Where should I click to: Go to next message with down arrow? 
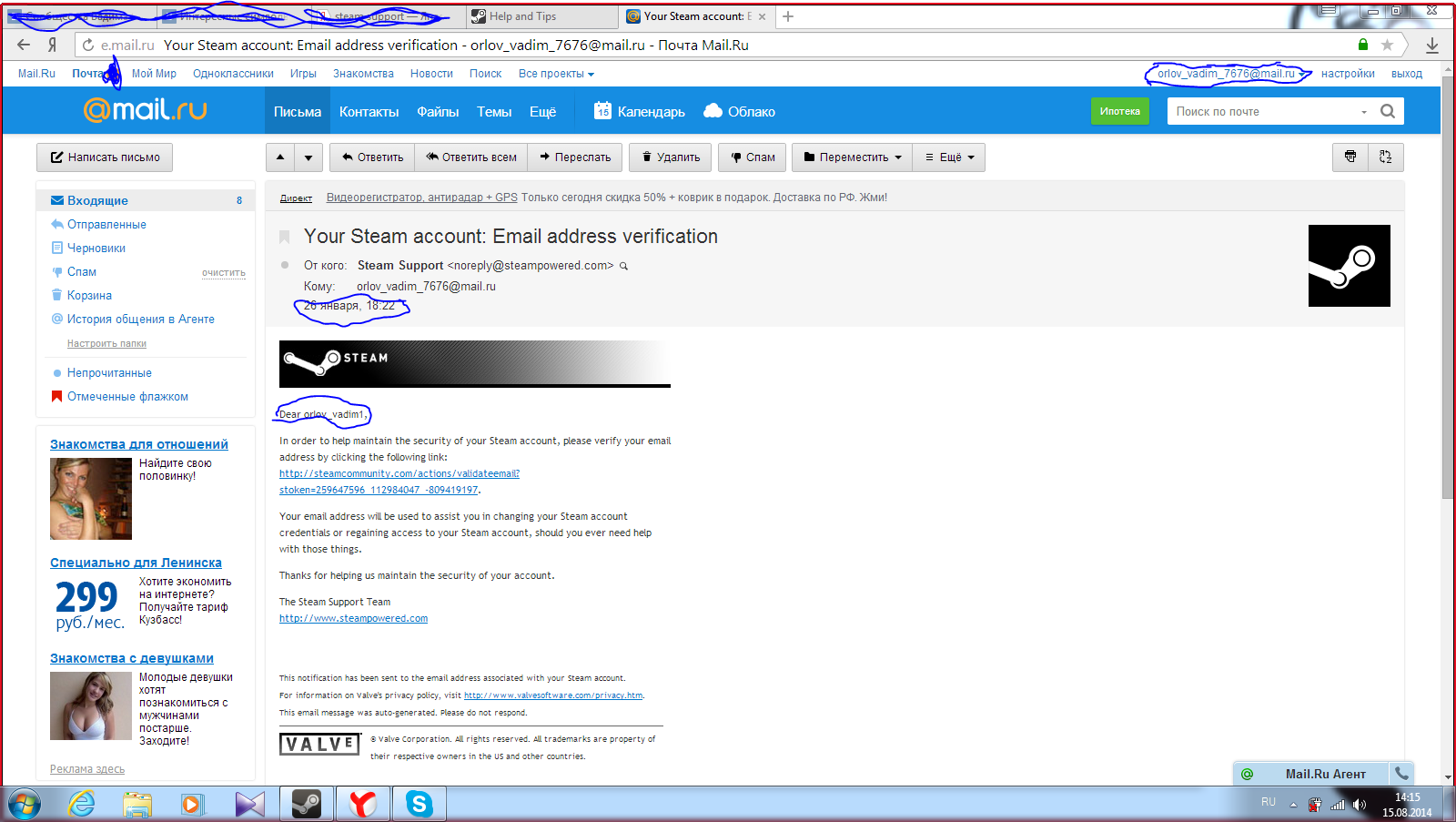click(x=308, y=157)
